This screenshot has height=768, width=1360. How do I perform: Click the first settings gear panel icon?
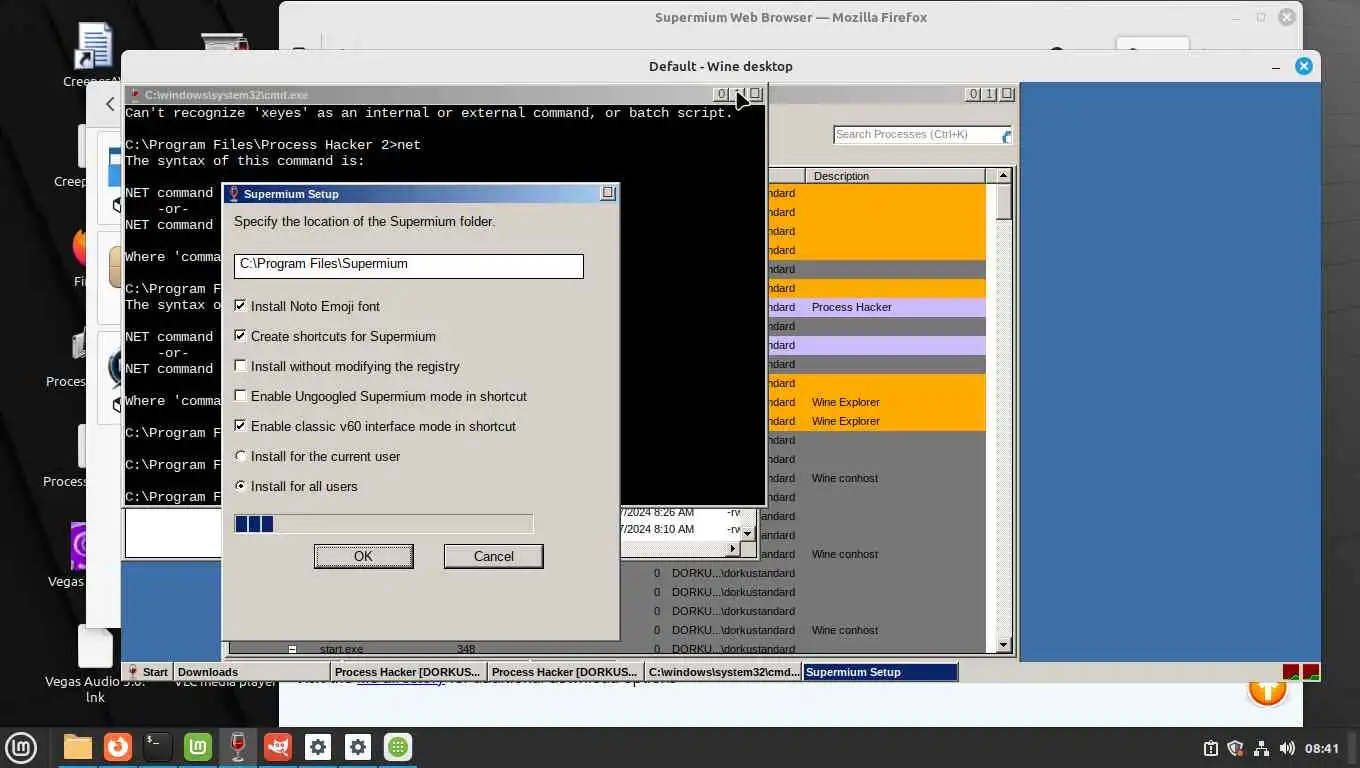(318, 747)
